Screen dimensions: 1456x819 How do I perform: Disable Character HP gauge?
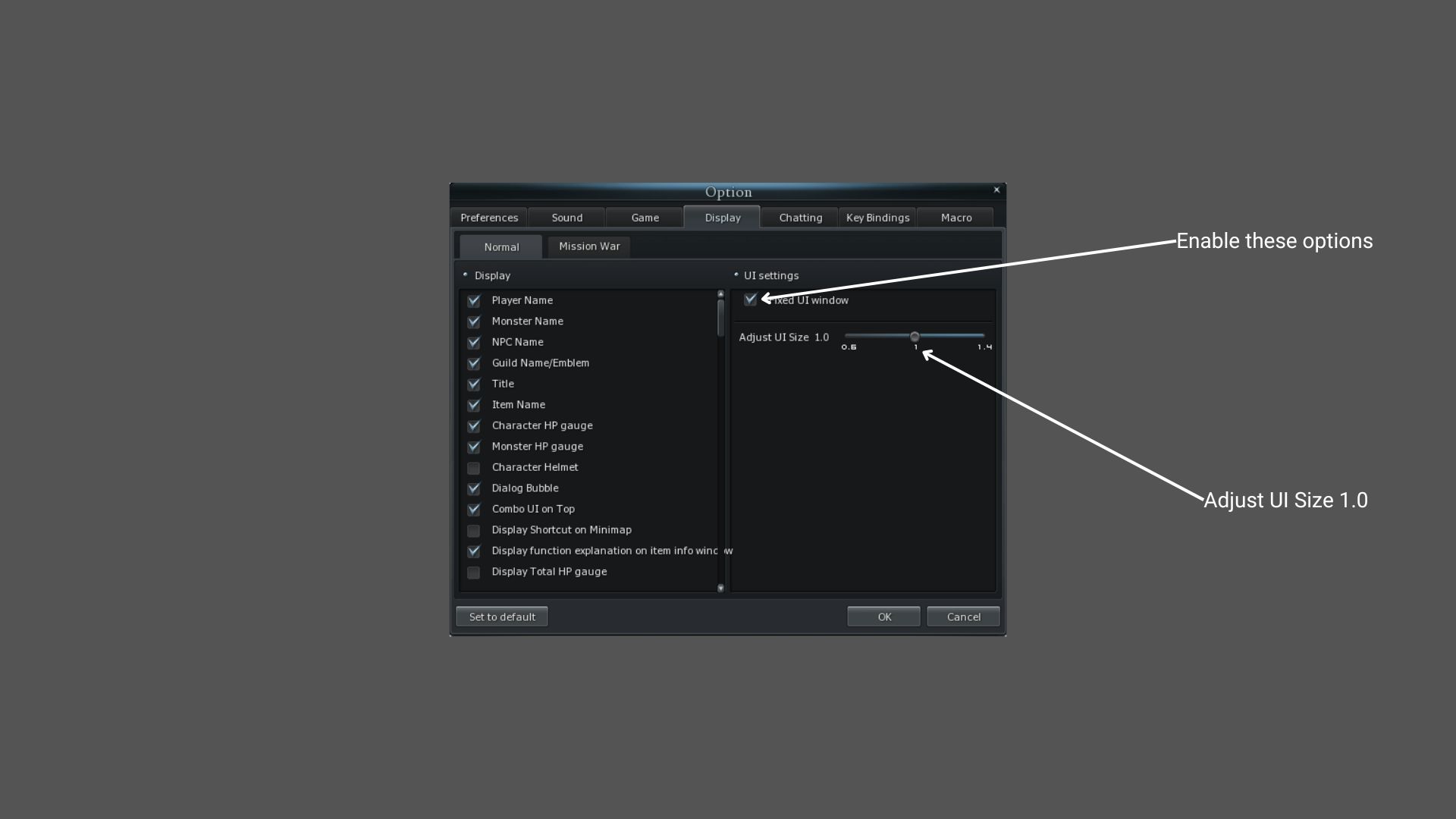coord(474,426)
